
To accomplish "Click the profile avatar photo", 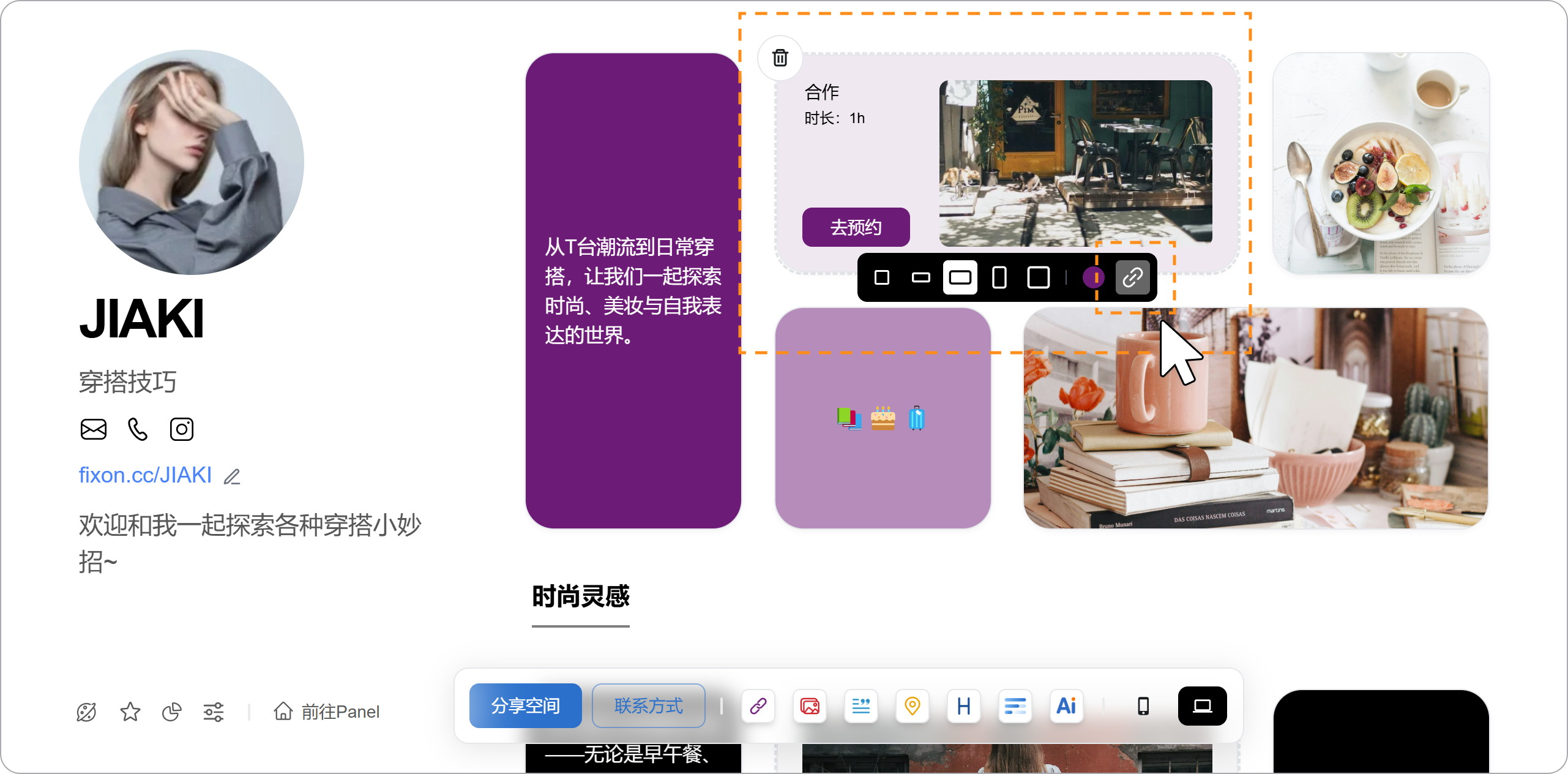I will coord(192,162).
